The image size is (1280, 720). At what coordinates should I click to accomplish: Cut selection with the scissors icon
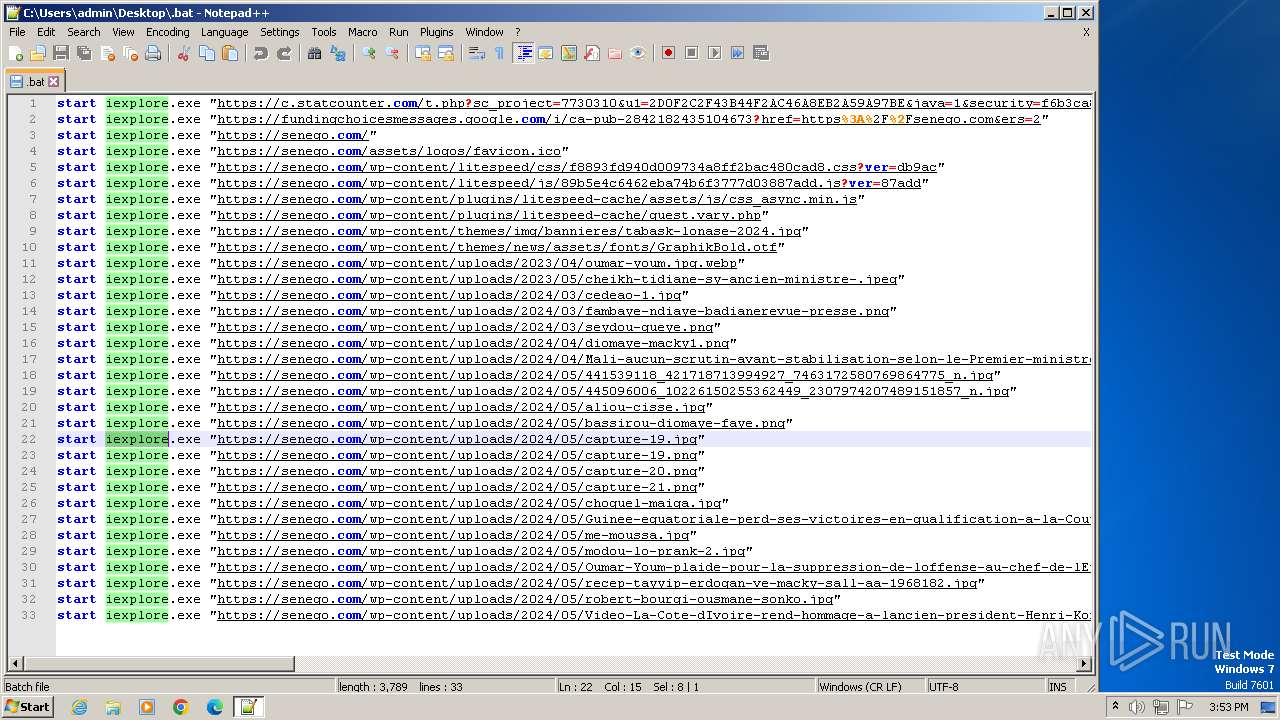point(183,53)
